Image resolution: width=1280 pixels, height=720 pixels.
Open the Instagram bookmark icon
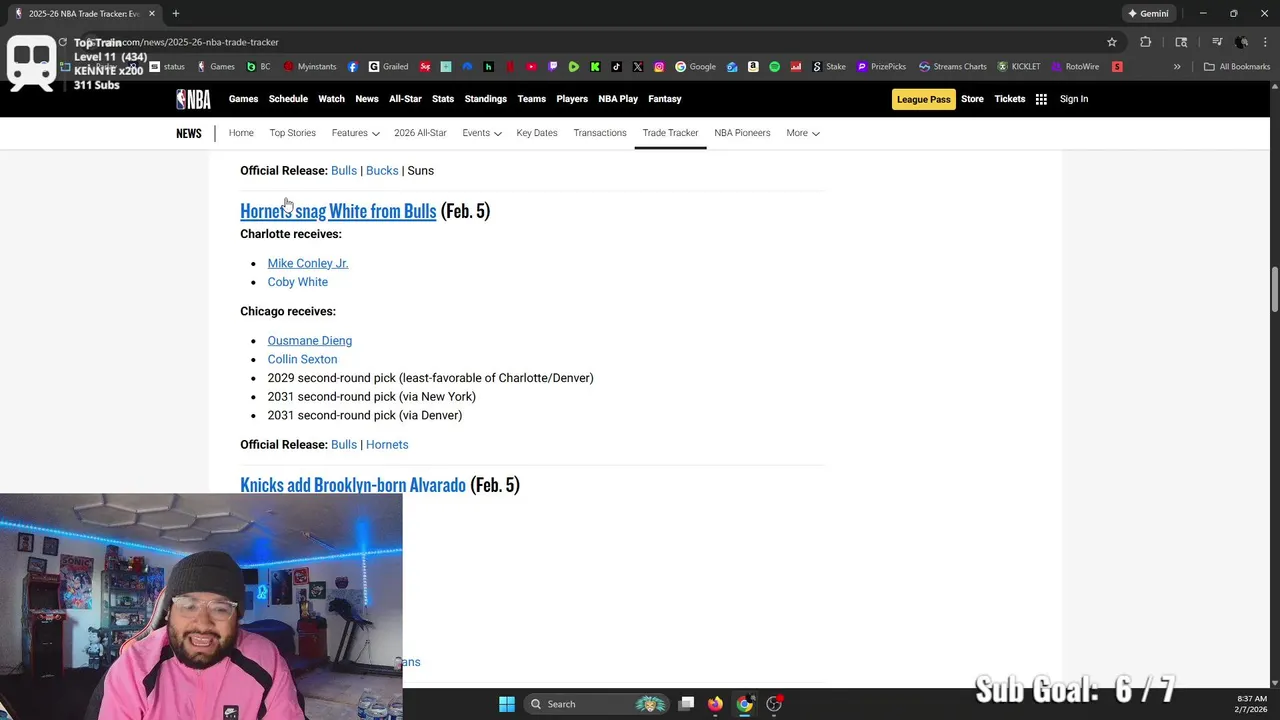(659, 67)
